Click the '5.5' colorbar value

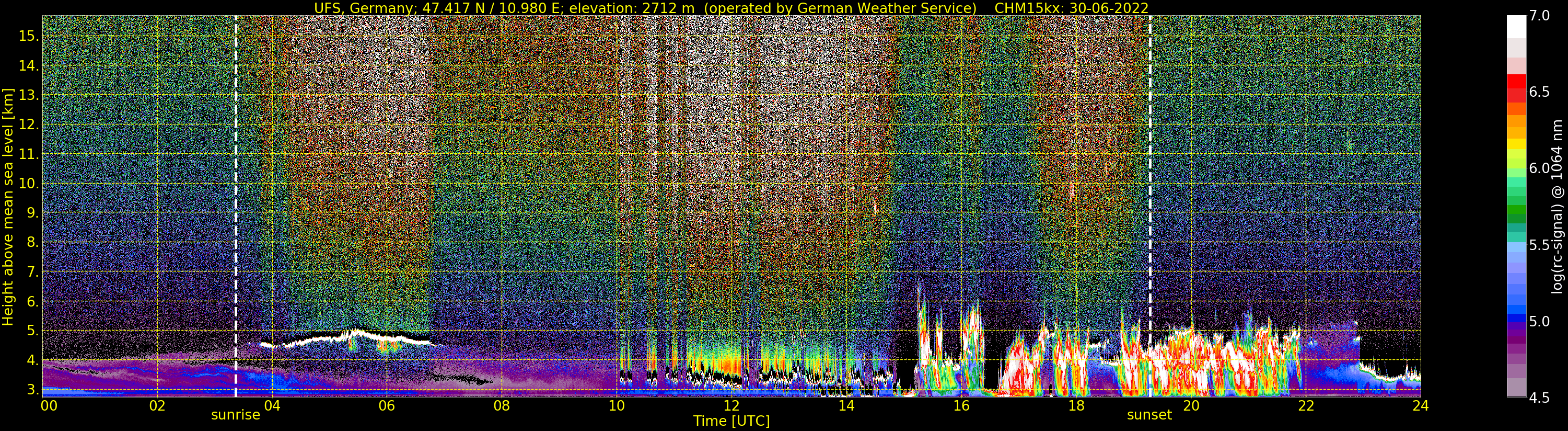[x=1539, y=245]
